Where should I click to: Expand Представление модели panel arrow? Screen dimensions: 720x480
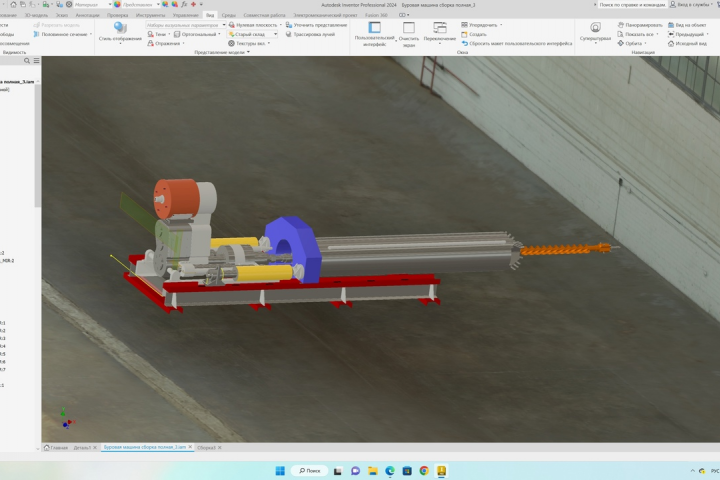click(248, 52)
